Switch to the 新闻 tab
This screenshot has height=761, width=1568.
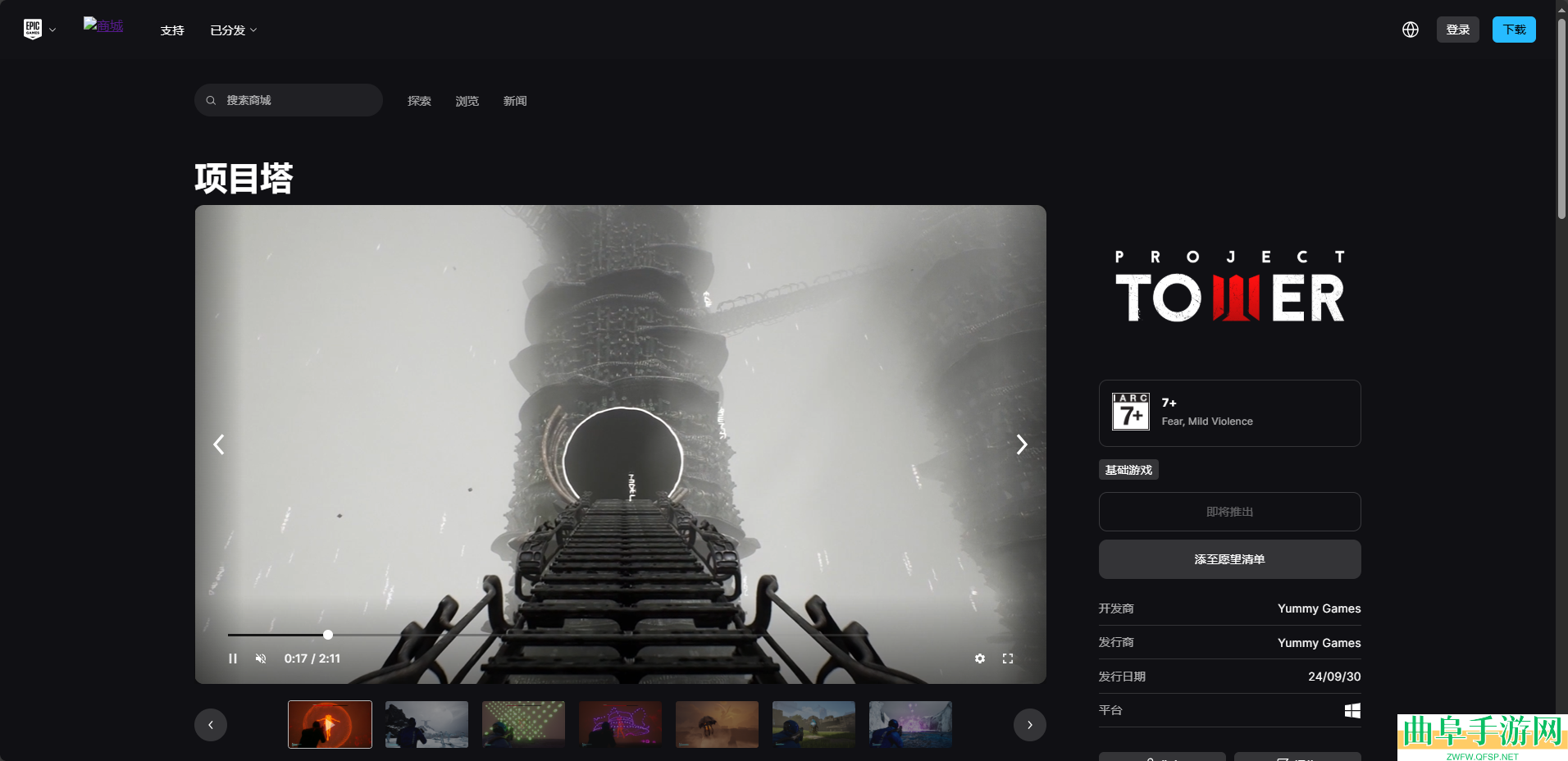(x=515, y=101)
